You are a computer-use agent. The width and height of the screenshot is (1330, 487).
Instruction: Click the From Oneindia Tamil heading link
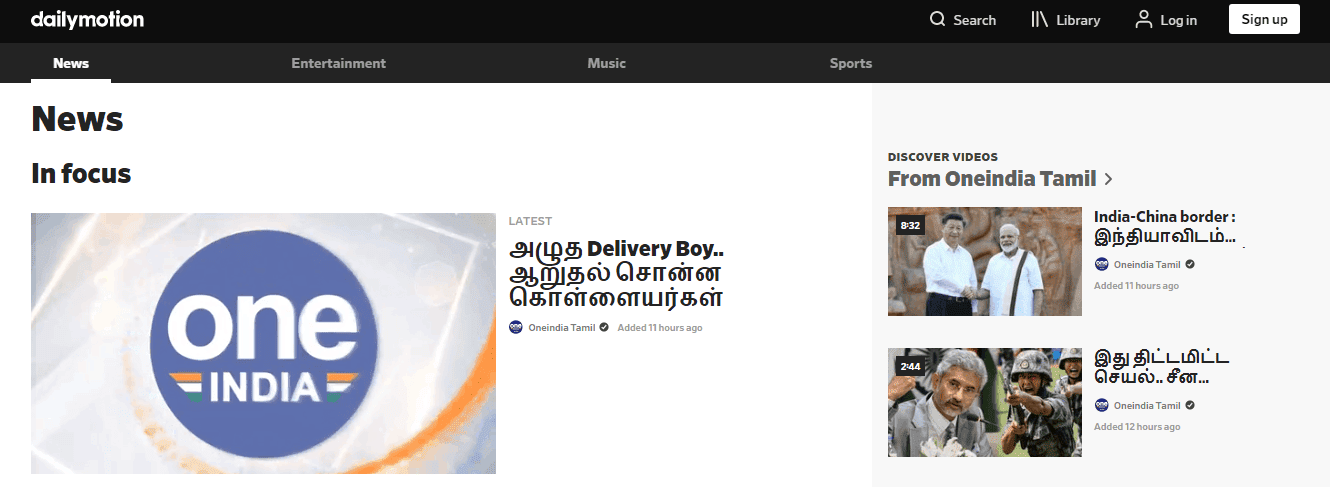992,179
